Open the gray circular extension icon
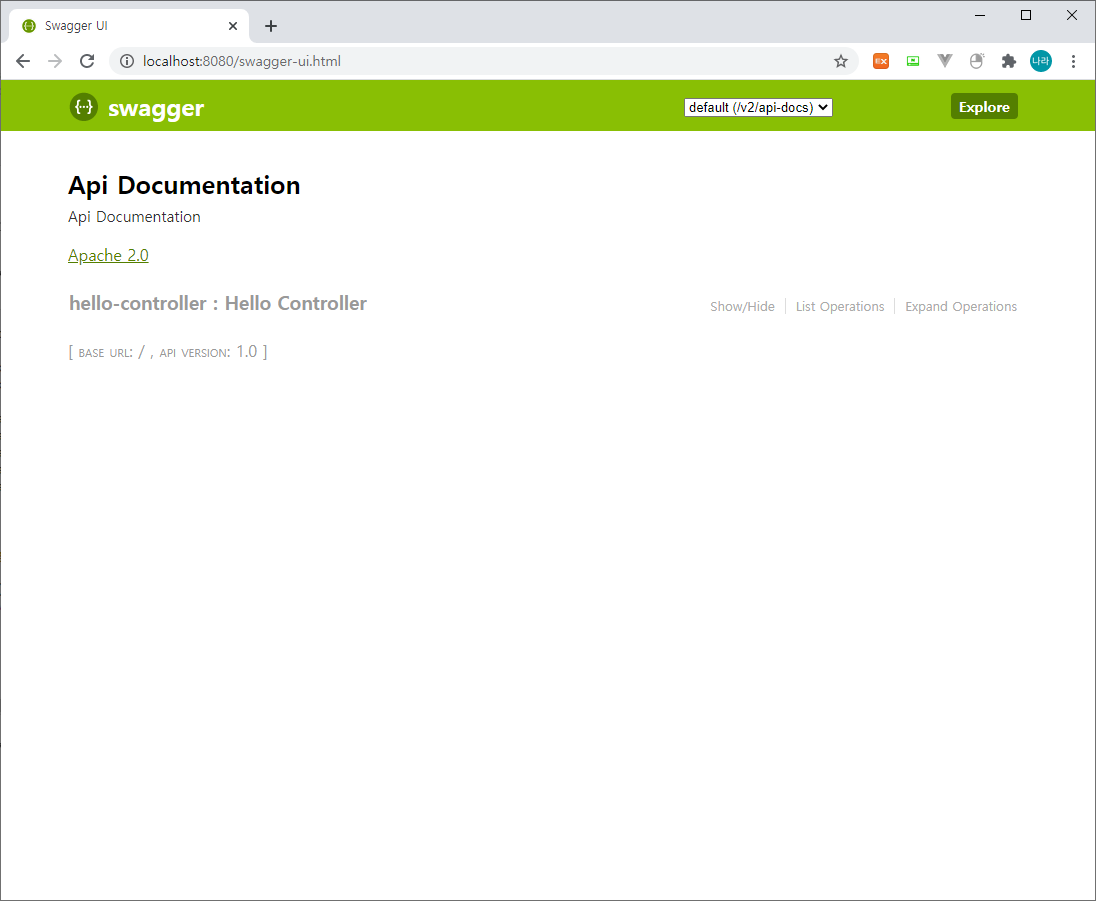 976,62
